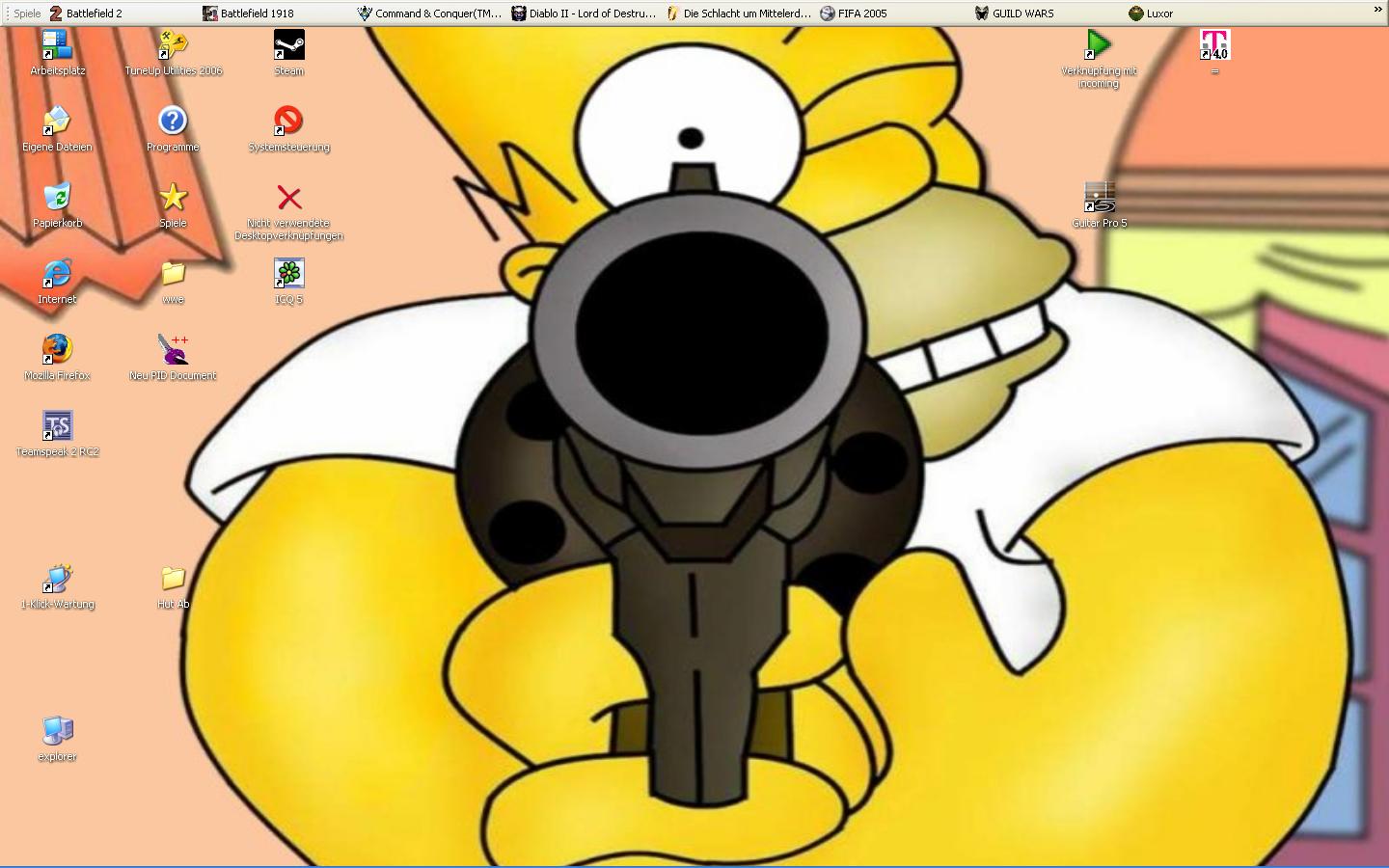Viewport: 1389px width, 868px height.
Task: Launch FIFA 2005 from toolbar
Action: point(854,14)
